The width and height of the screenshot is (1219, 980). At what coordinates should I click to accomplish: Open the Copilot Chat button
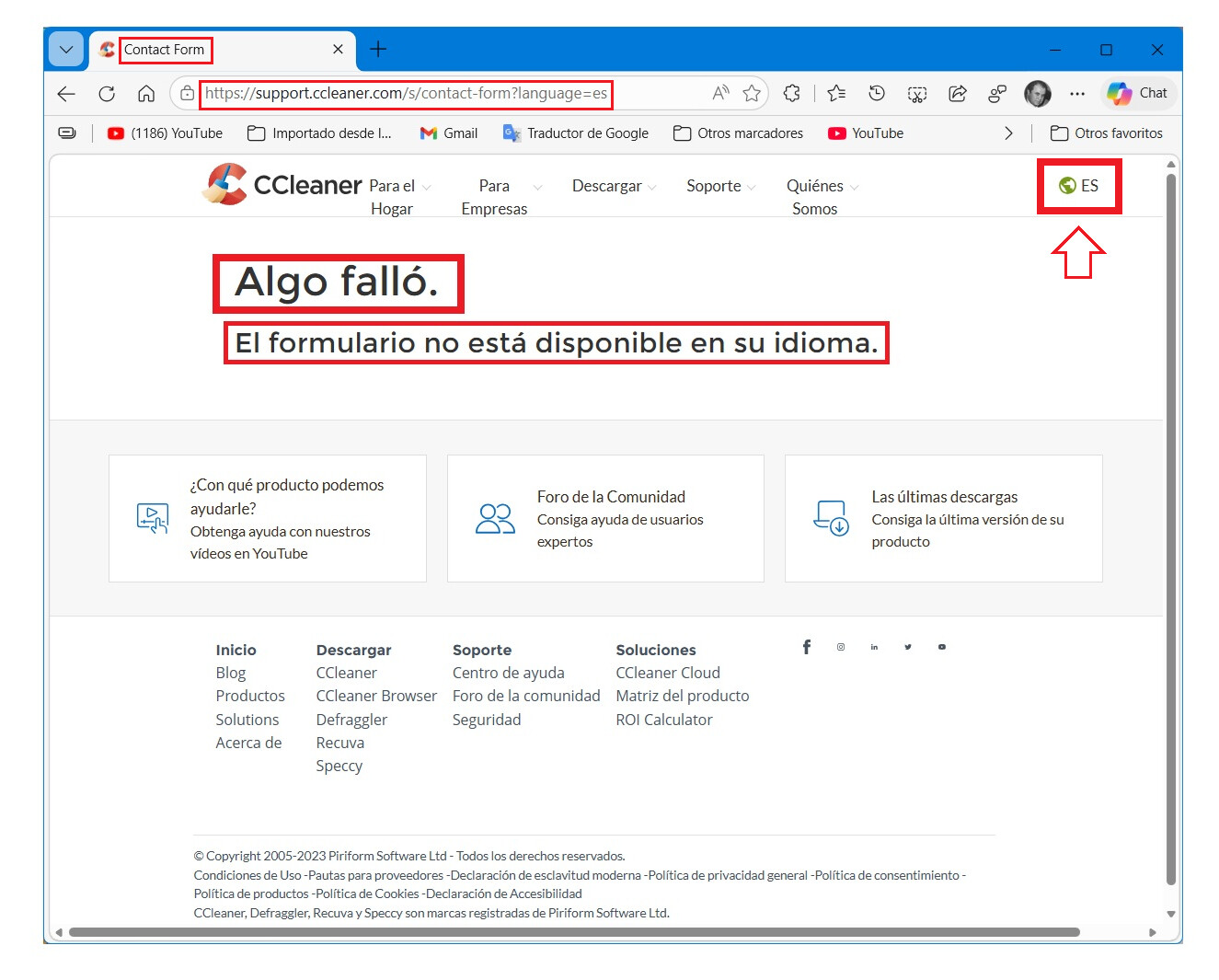tap(1138, 93)
